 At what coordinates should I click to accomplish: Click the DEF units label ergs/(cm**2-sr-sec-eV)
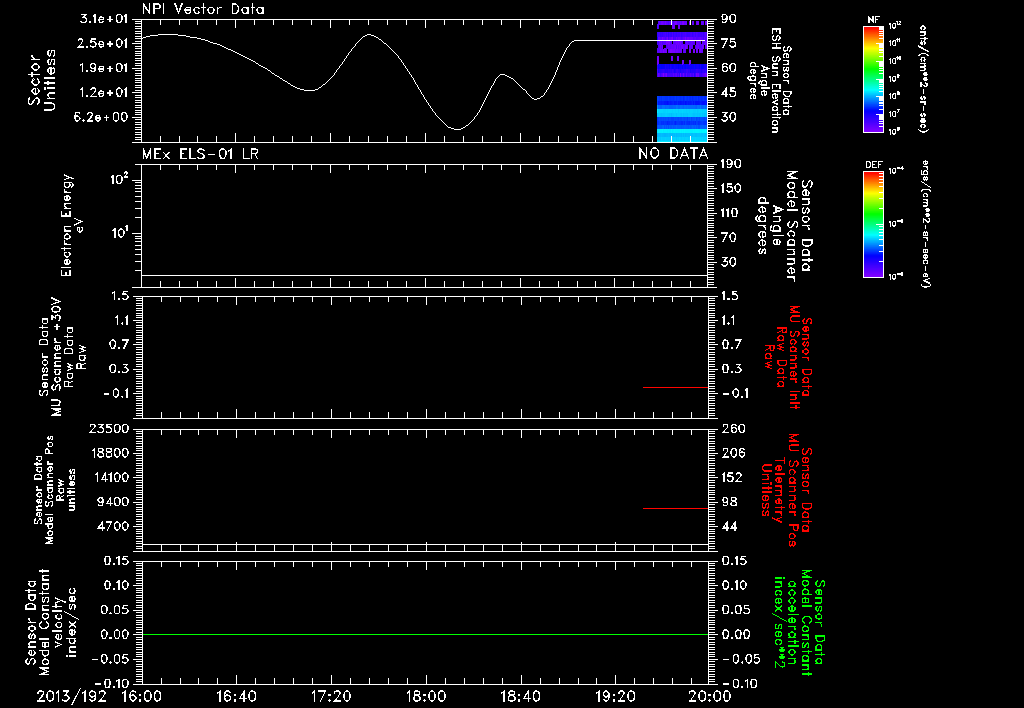(x=923, y=223)
